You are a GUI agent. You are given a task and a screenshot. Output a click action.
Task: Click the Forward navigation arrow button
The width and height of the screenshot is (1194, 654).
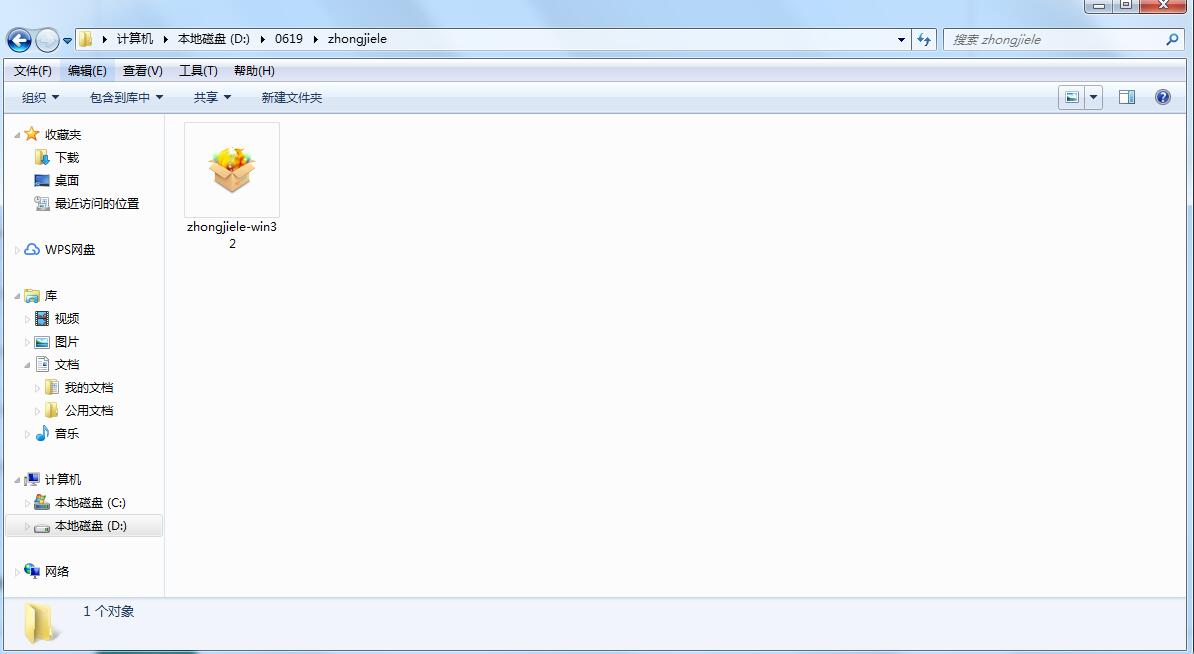point(47,40)
